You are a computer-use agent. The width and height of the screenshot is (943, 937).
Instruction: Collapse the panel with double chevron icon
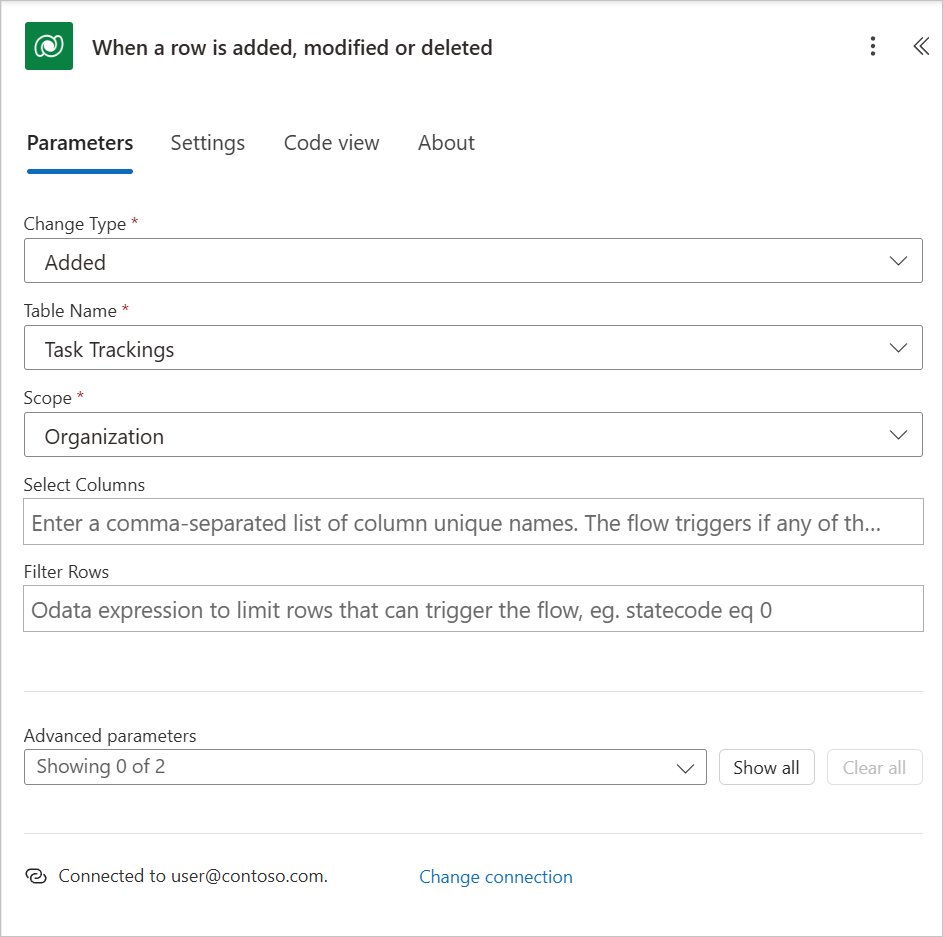(921, 46)
